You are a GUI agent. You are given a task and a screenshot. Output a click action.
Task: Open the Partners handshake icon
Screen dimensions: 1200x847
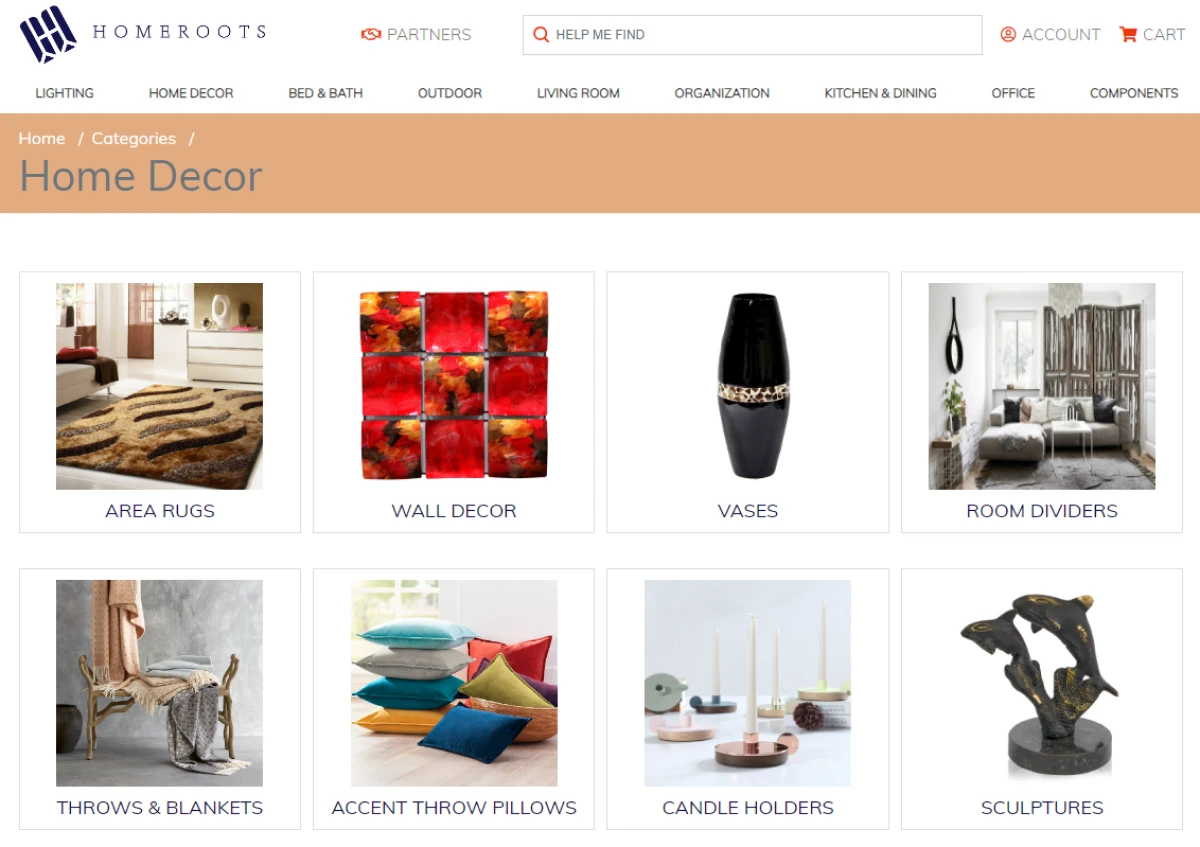pos(371,34)
